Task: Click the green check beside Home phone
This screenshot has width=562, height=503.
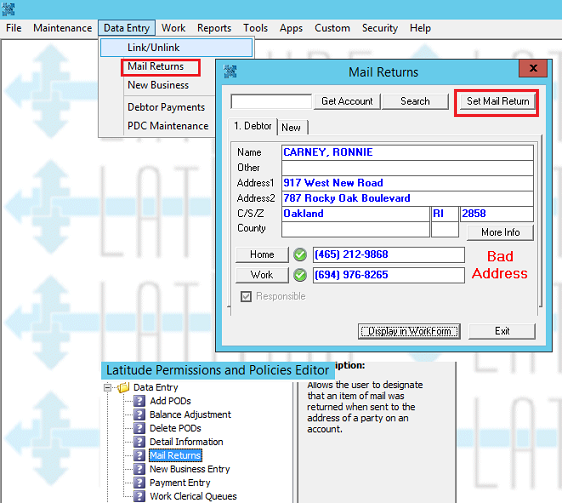Action: click(x=300, y=255)
